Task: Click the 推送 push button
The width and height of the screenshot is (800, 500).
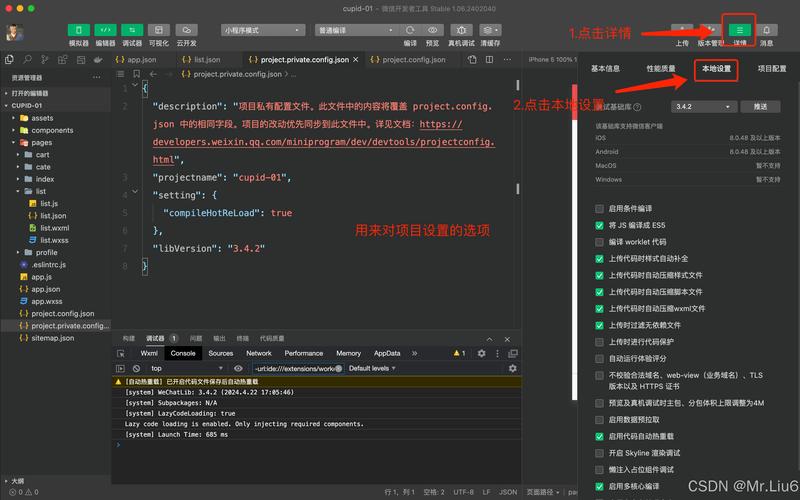Action: coord(760,107)
